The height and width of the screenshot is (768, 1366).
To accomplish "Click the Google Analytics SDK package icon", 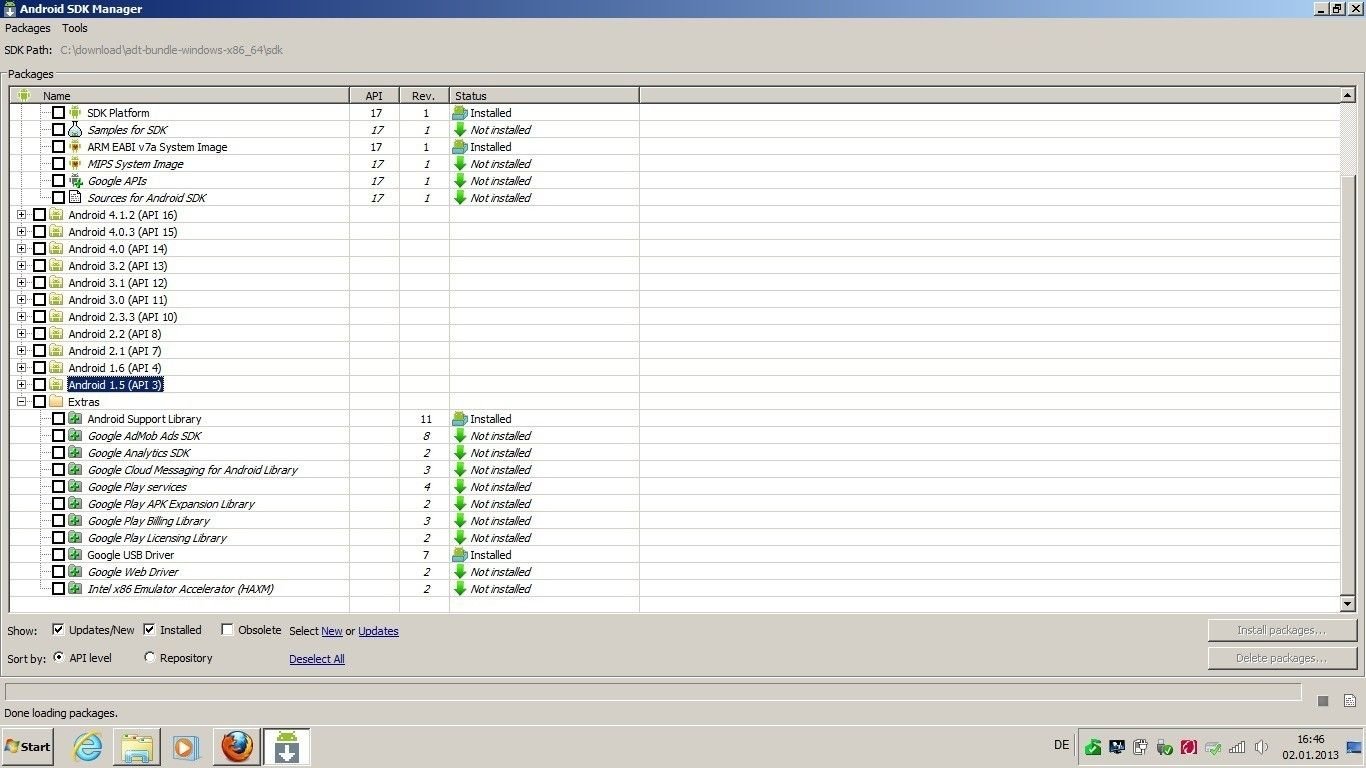I will pos(75,453).
